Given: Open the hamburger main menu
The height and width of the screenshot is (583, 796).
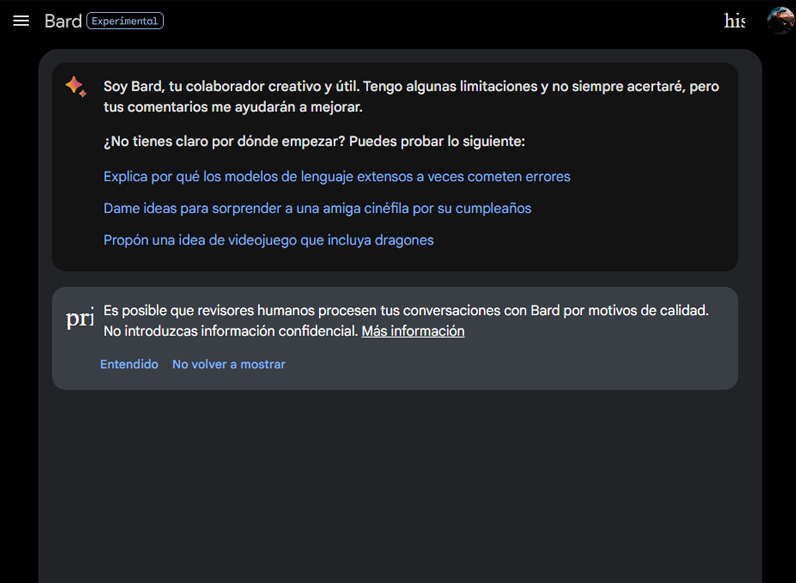Looking at the screenshot, I should 21,21.
